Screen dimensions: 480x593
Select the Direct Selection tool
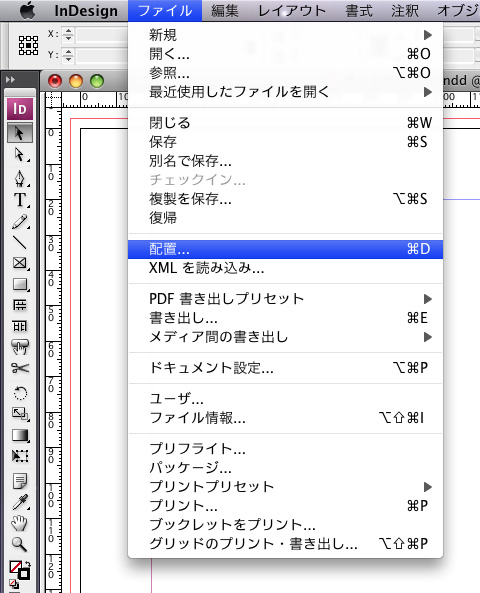pyautogui.click(x=19, y=155)
